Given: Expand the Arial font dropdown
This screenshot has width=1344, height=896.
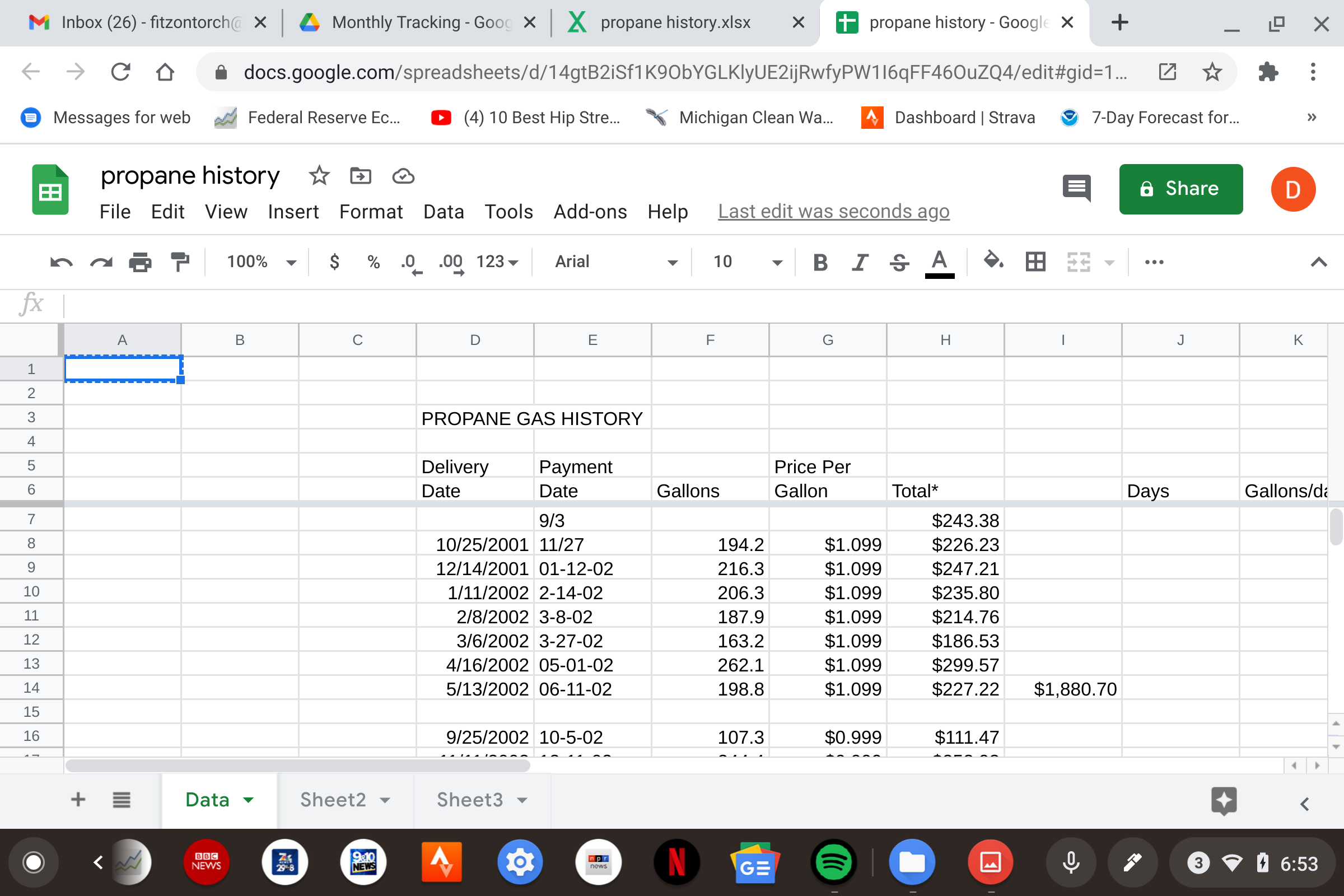Looking at the screenshot, I should [616, 262].
